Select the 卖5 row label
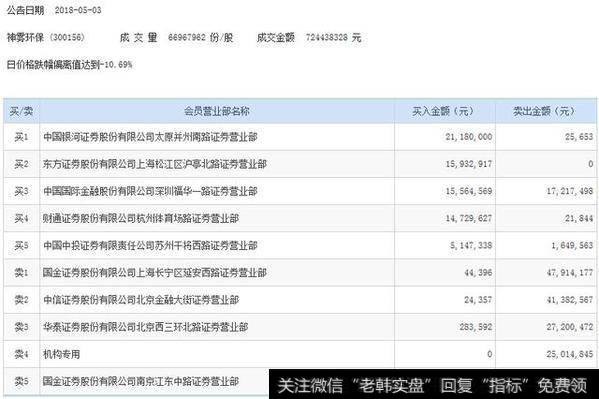 click(21, 381)
